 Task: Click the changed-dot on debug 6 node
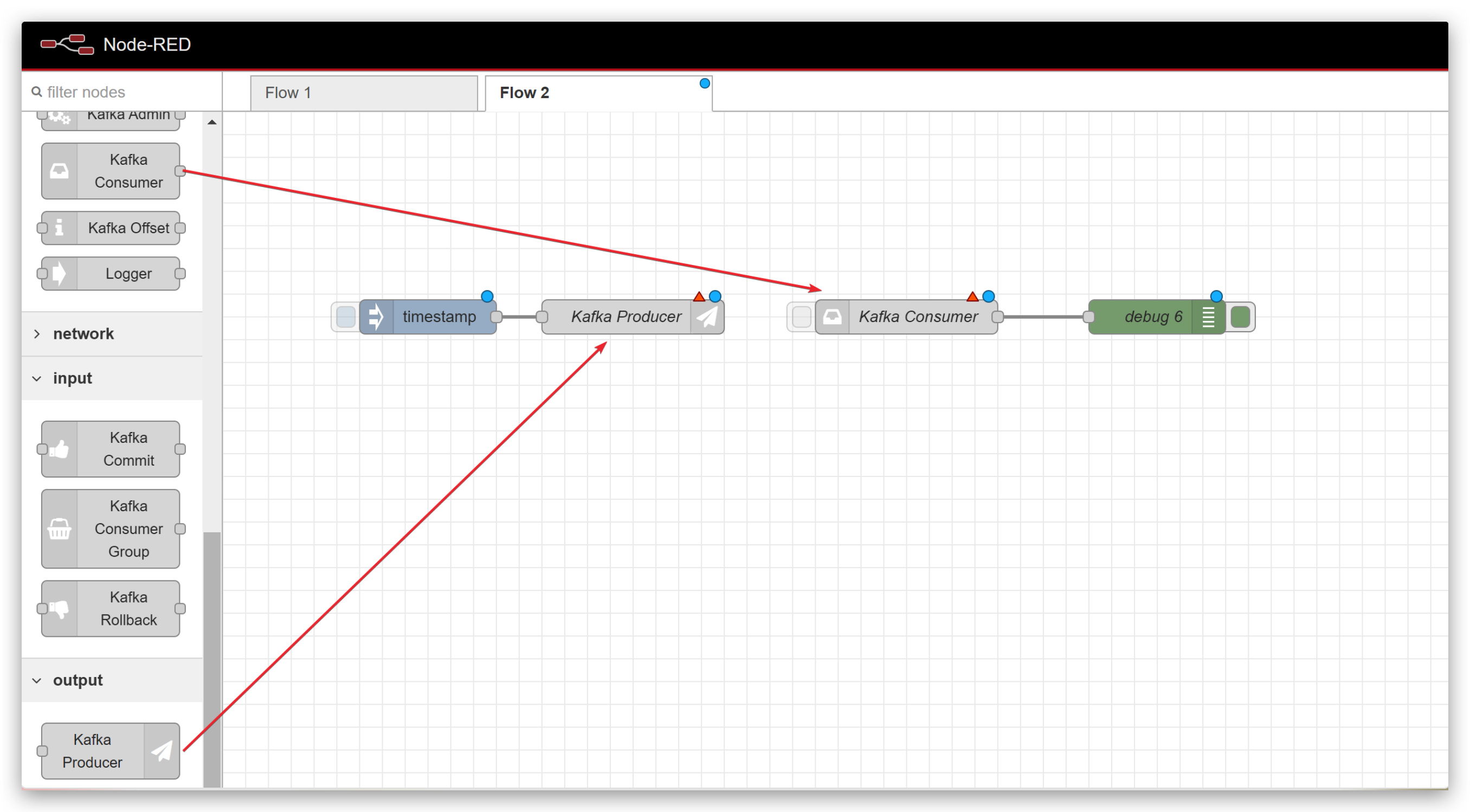[1217, 296]
